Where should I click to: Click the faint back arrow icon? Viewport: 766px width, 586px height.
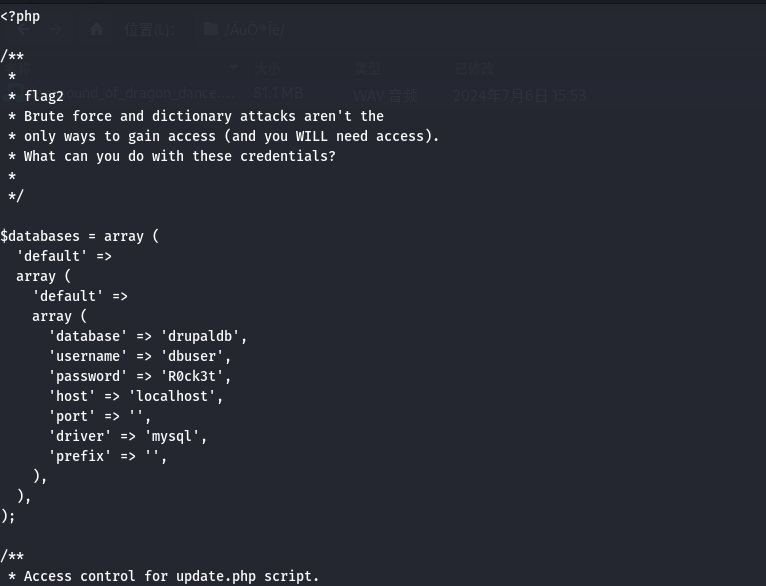[23, 29]
